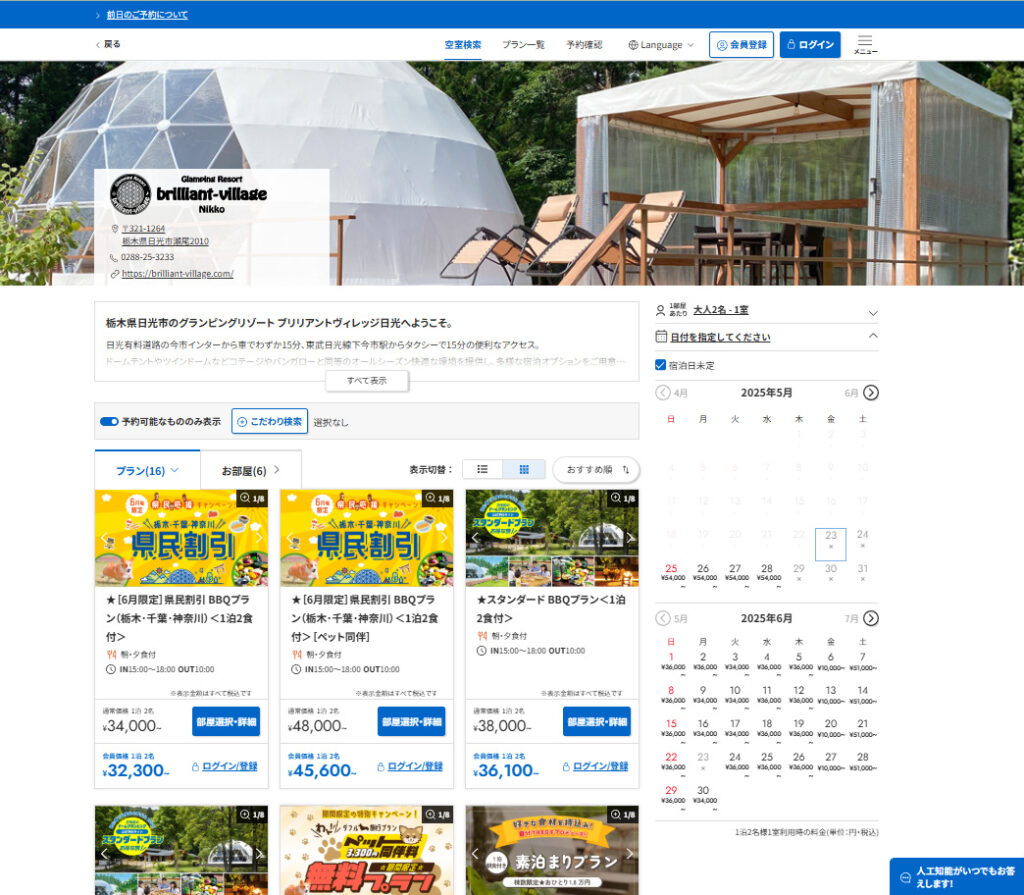Open address 栃木県日光市瀬尾2010 link
The width and height of the screenshot is (1024, 895).
(165, 241)
